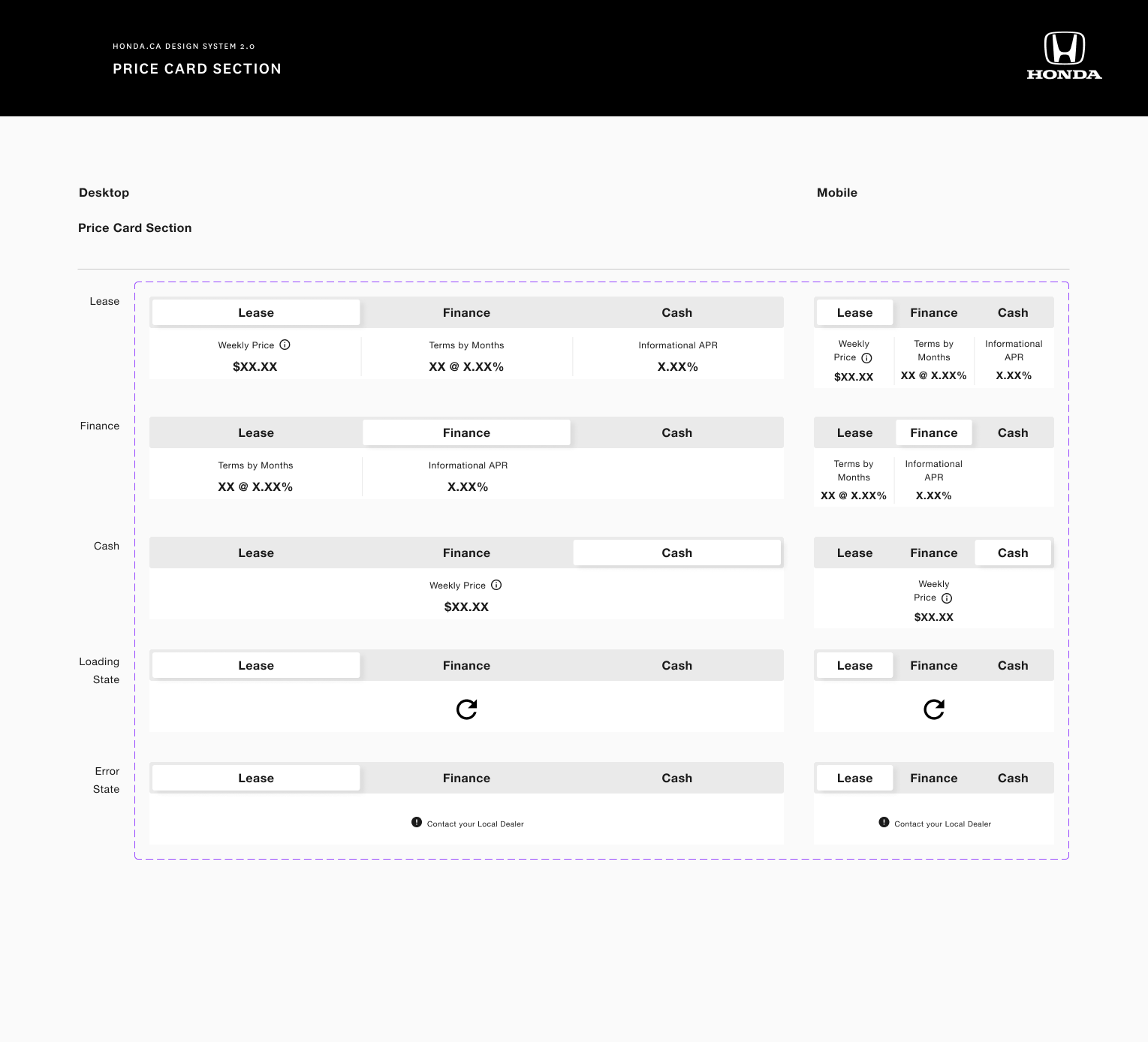Select mobile Lease tab in Loading State row
Viewport: 1148px width, 1042px height.
coord(854,665)
